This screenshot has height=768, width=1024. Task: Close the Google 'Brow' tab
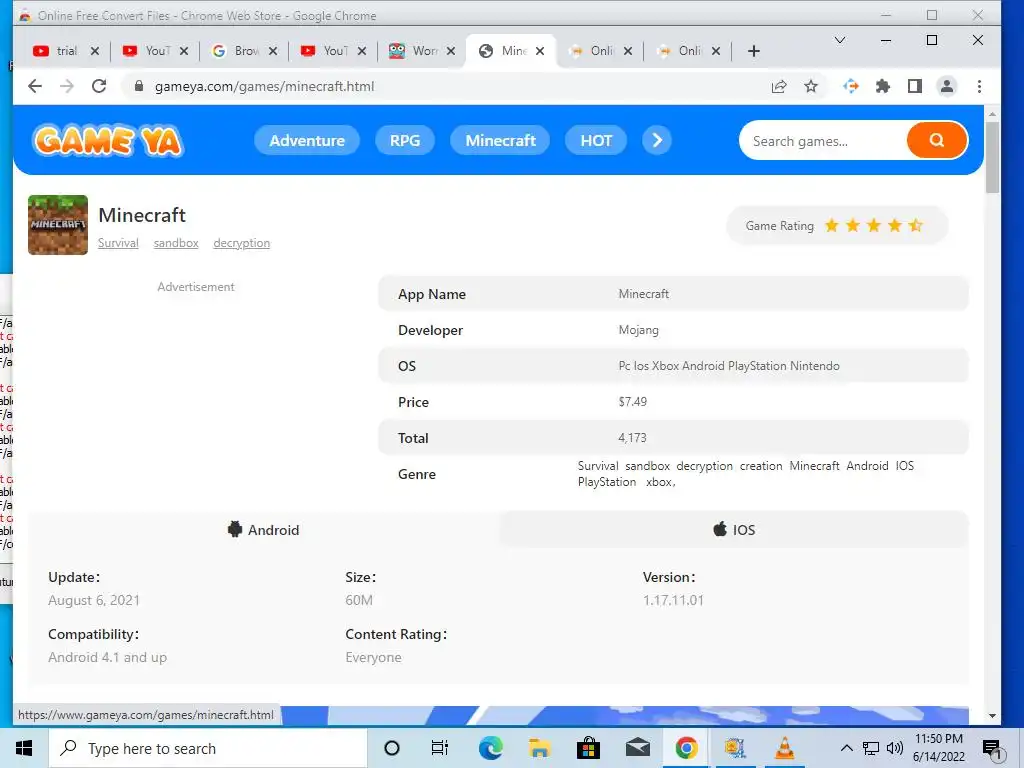(273, 51)
